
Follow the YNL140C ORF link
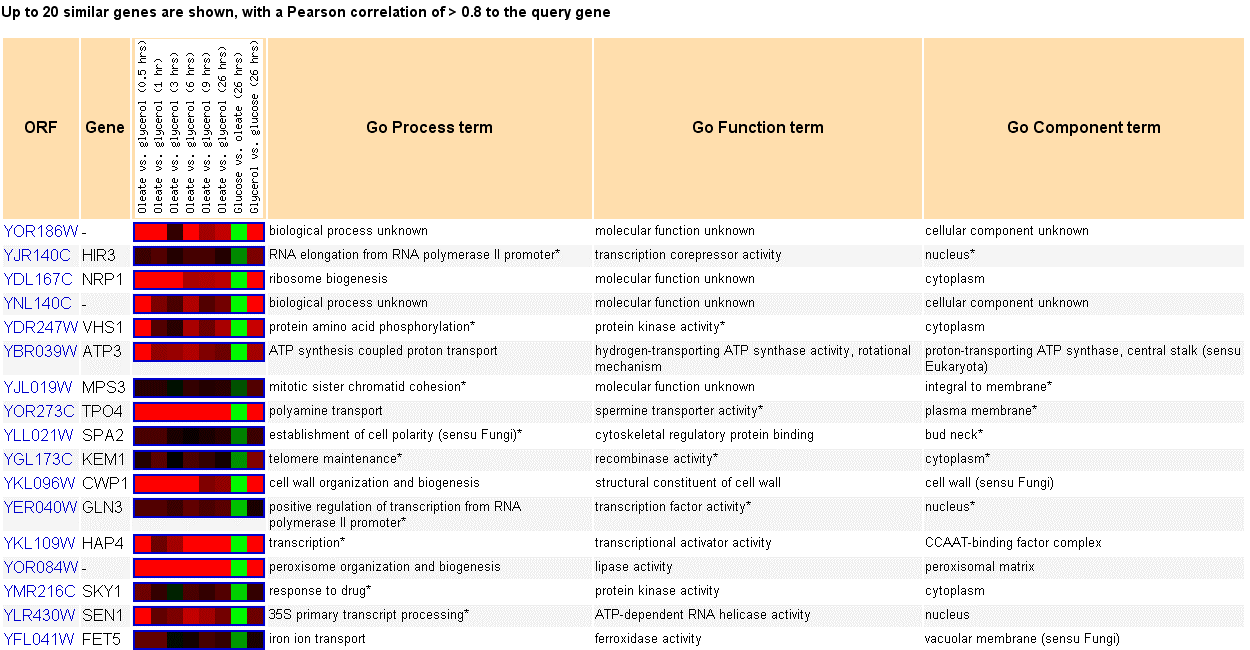pyautogui.click(x=38, y=303)
